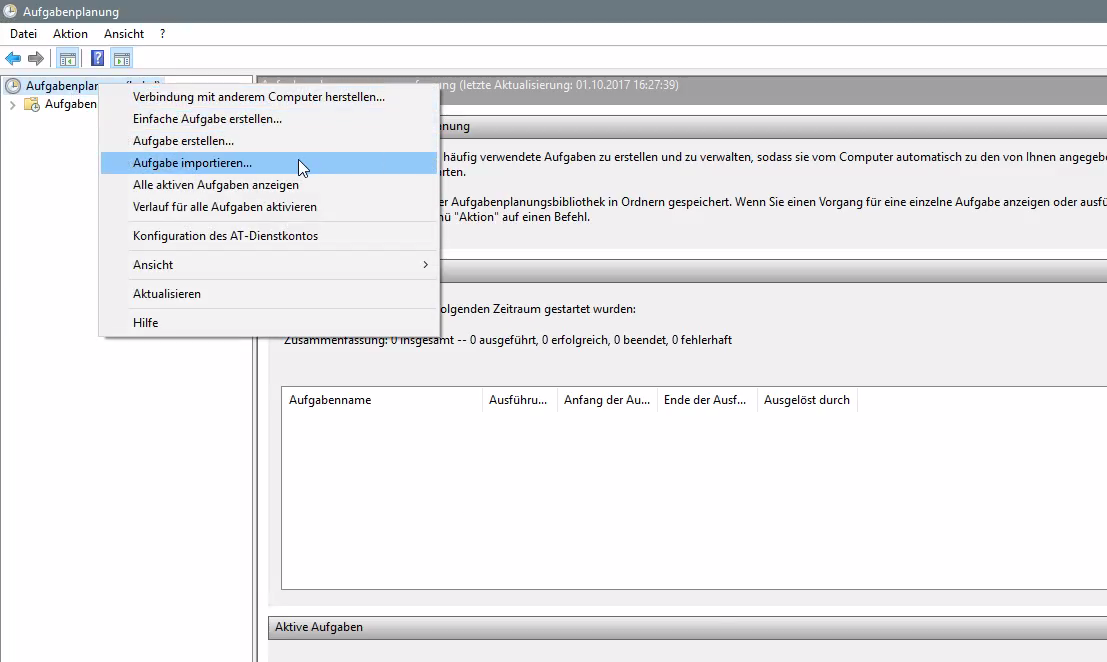
Task: Click the 'Ausgelöst durch' column header
Action: [x=806, y=400]
